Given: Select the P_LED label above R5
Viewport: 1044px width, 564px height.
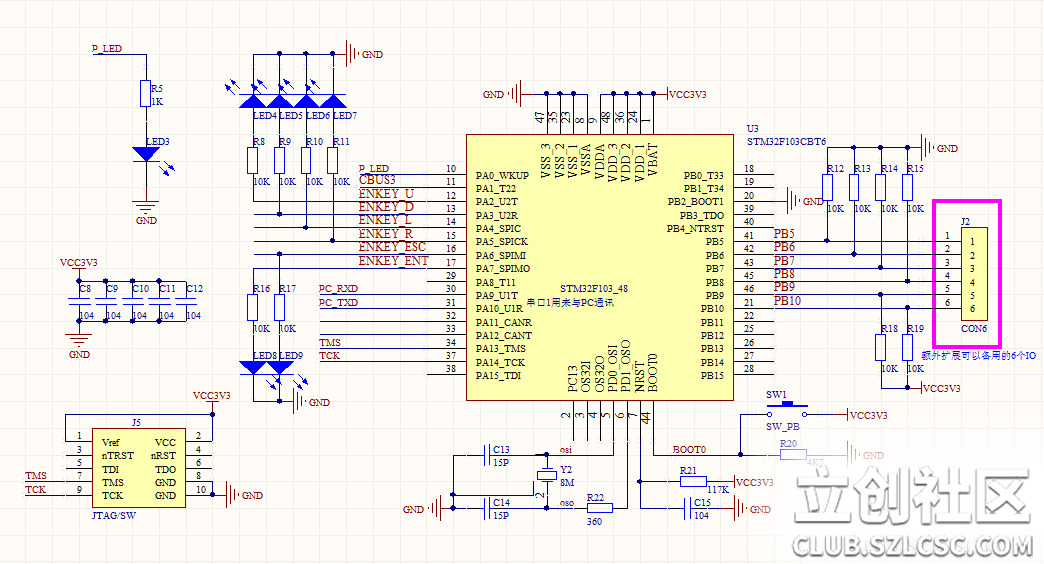Looking at the screenshot, I should point(107,48).
